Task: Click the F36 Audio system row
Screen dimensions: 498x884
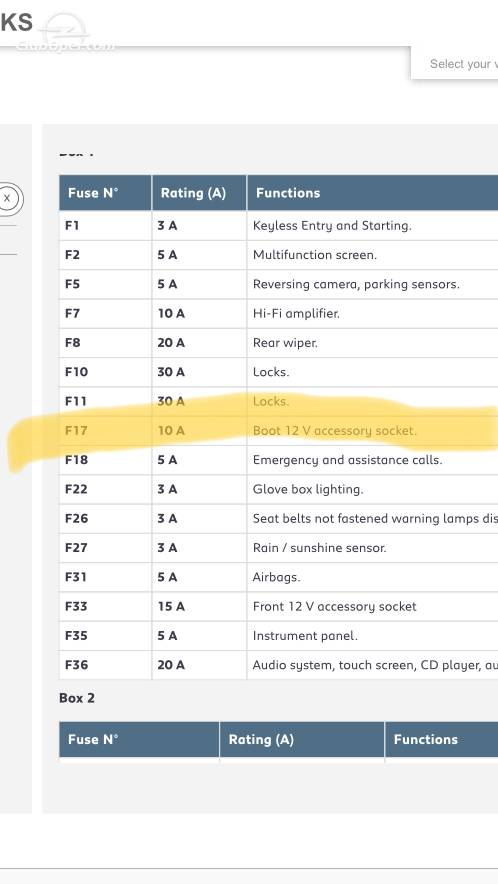Action: pyautogui.click(x=279, y=665)
